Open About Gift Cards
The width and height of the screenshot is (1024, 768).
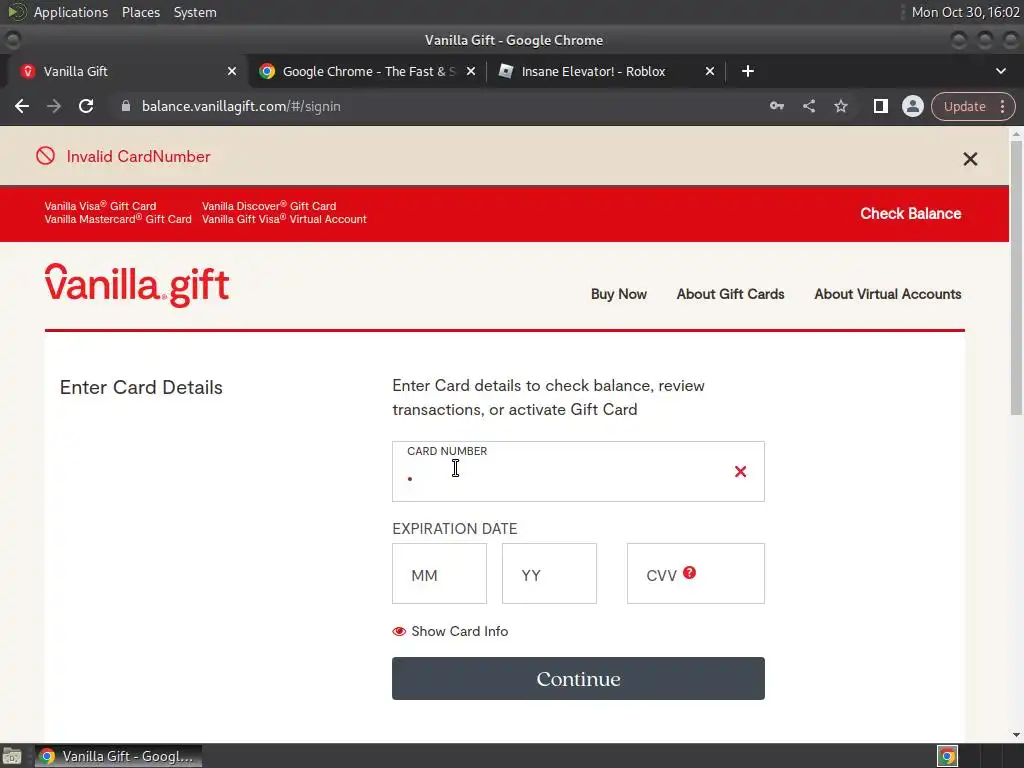tap(730, 294)
